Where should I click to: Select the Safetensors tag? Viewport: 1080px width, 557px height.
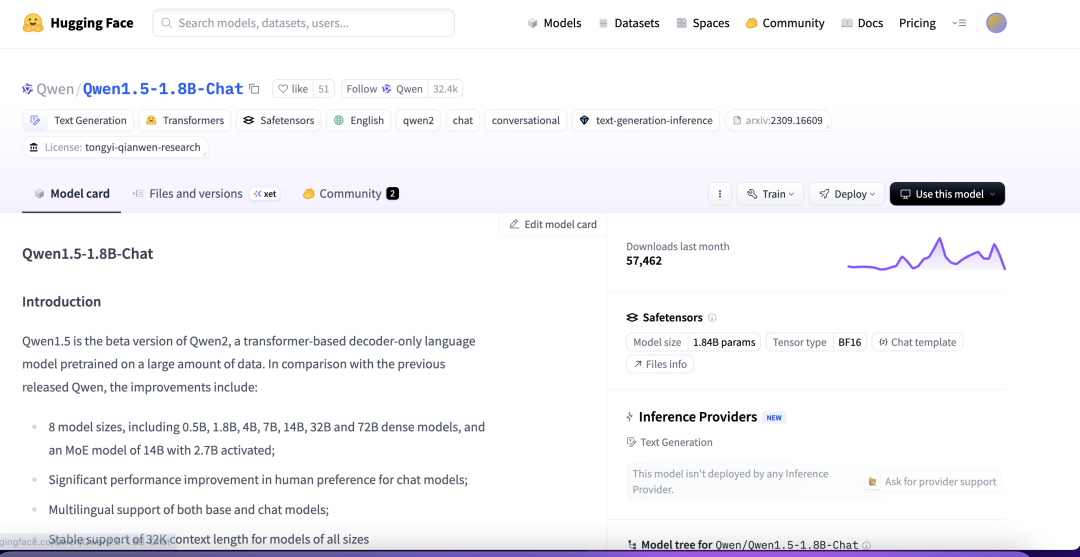tap(279, 120)
